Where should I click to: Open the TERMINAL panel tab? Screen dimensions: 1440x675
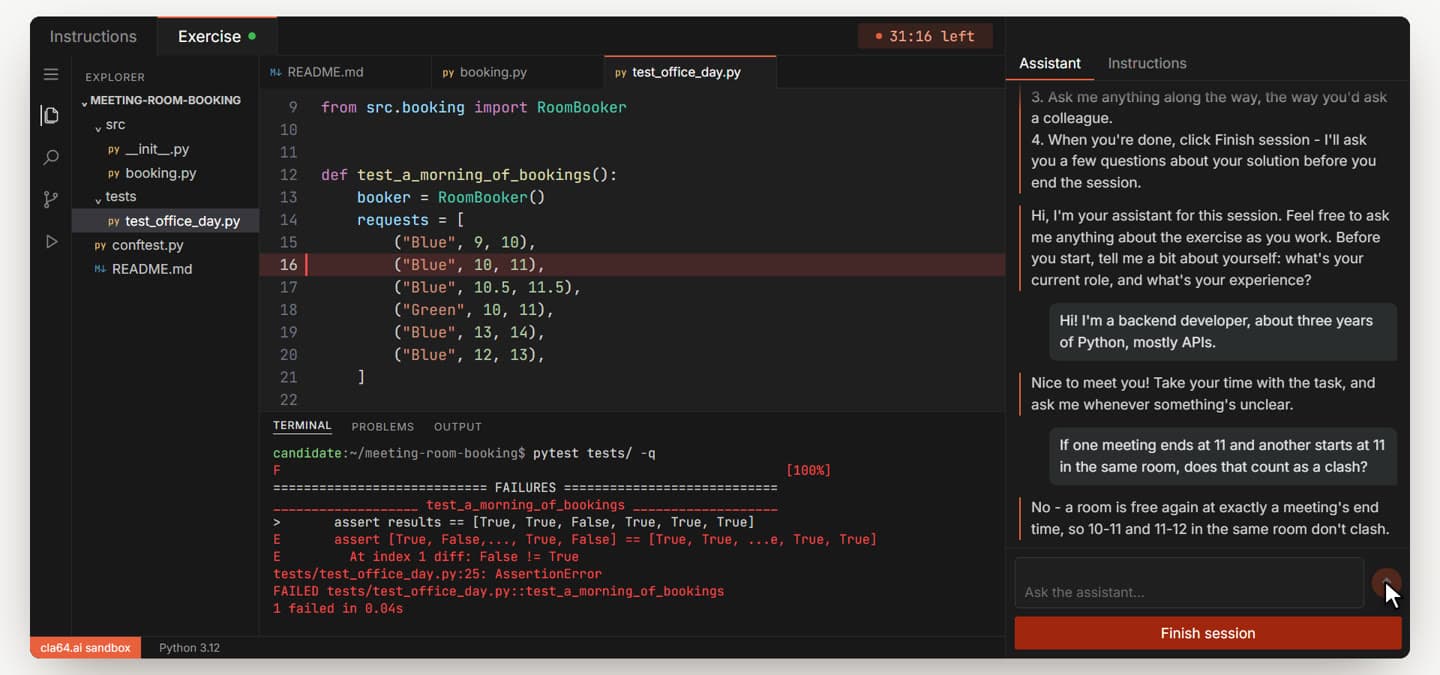[x=302, y=426]
